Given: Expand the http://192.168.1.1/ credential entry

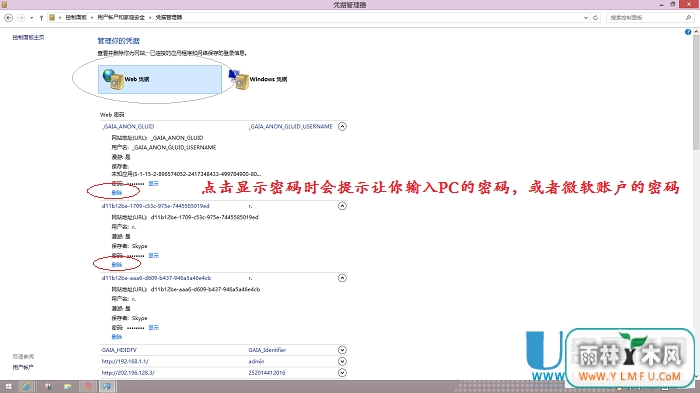Looking at the screenshot, I should pos(342,361).
